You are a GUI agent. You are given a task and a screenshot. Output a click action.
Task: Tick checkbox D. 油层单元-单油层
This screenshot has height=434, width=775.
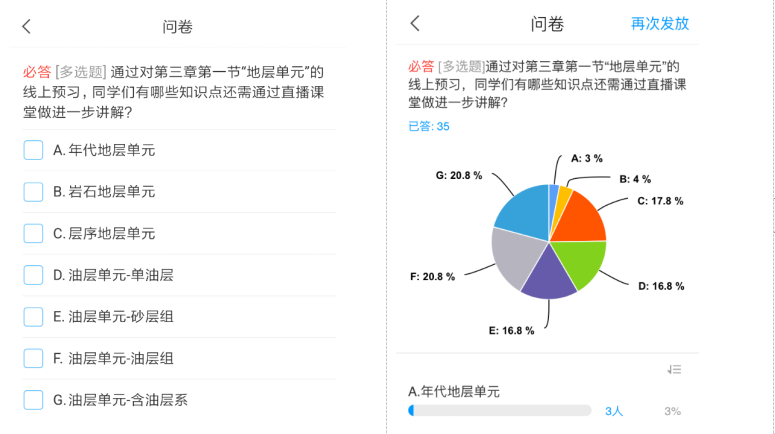click(34, 274)
